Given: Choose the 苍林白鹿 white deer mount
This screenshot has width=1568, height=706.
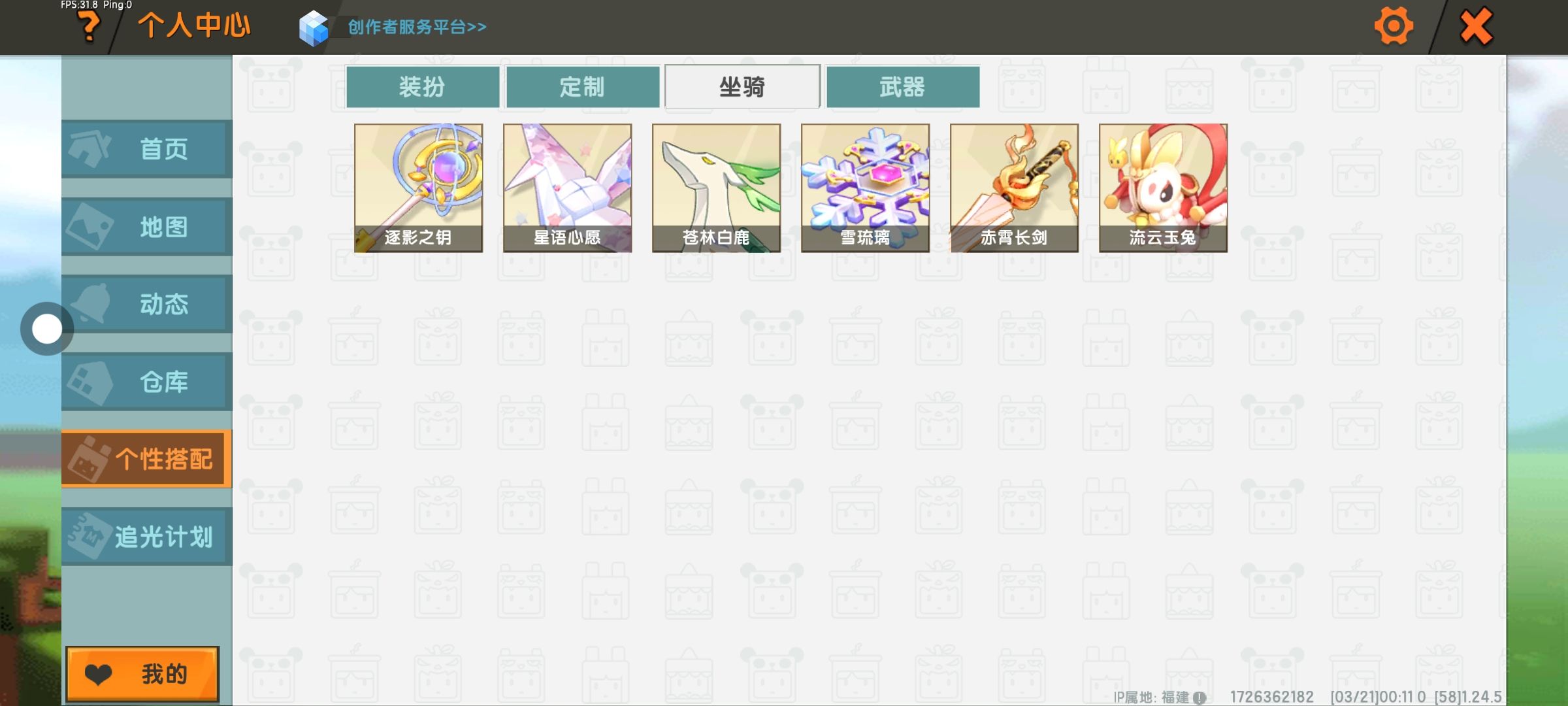Looking at the screenshot, I should click(x=716, y=188).
